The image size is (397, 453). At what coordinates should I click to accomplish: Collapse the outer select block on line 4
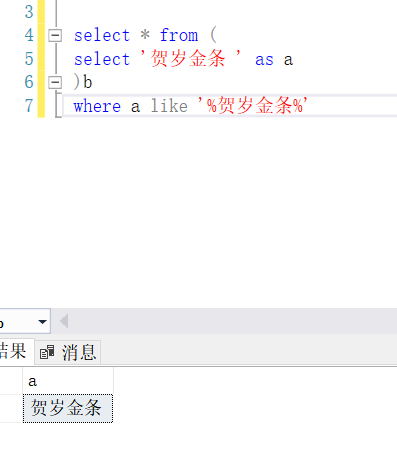coord(55,35)
